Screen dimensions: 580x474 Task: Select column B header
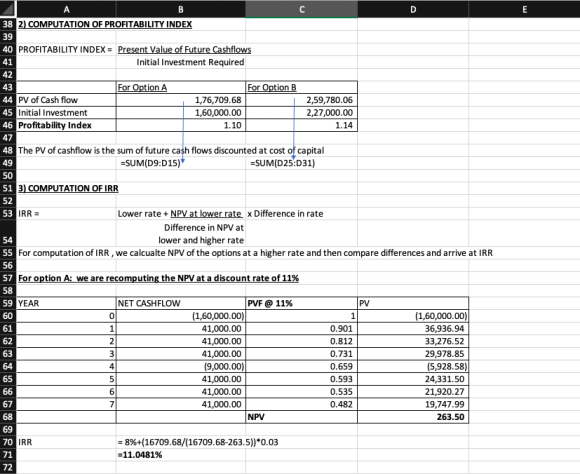181,9
